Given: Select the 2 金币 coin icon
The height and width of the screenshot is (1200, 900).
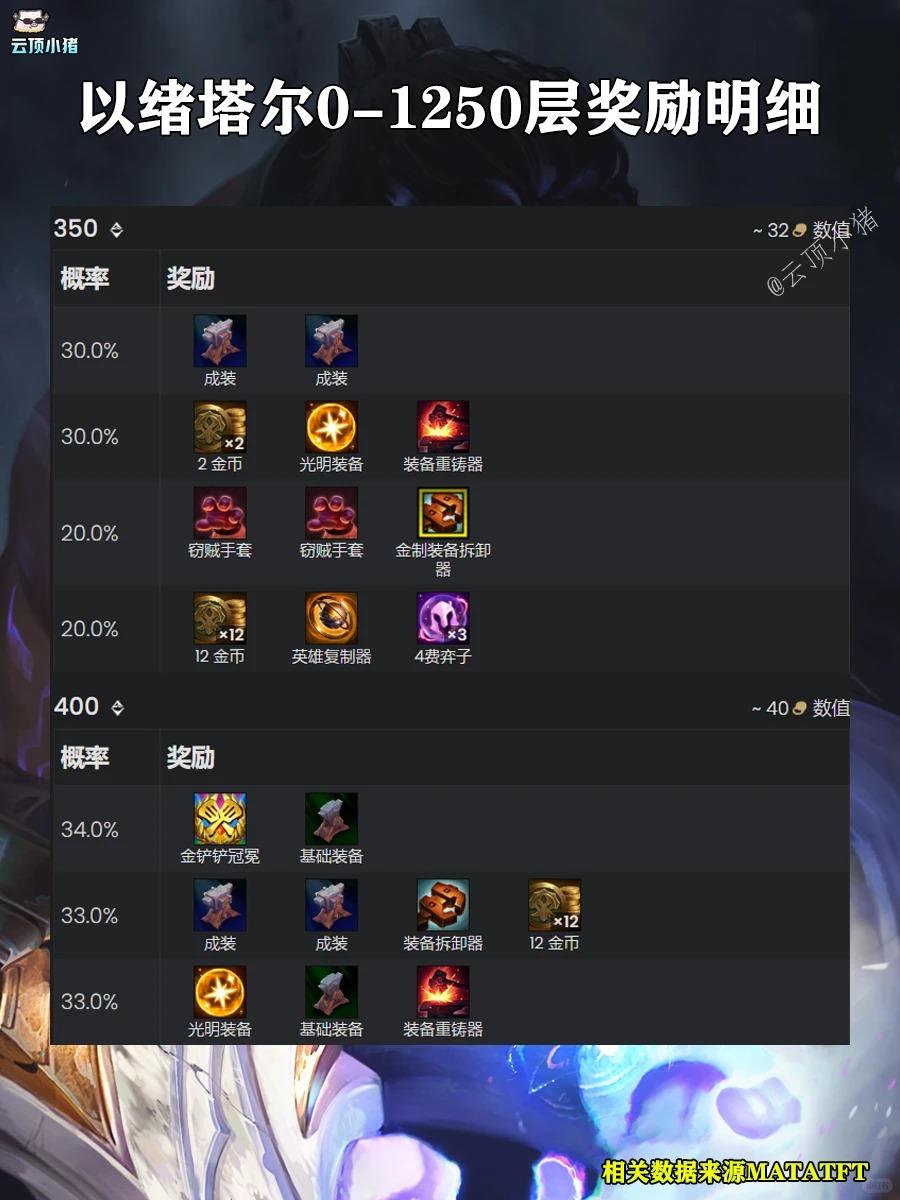Looking at the screenshot, I should point(220,427).
